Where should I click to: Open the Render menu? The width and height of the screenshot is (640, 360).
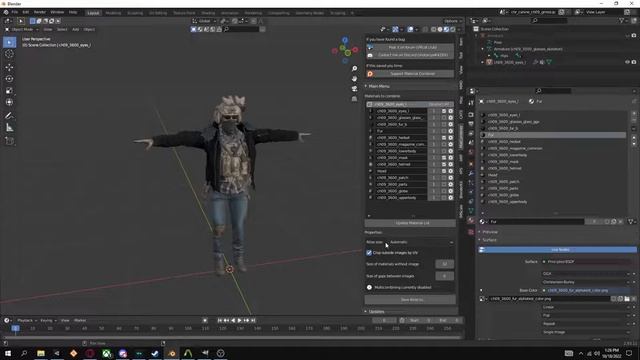(x=40, y=12)
